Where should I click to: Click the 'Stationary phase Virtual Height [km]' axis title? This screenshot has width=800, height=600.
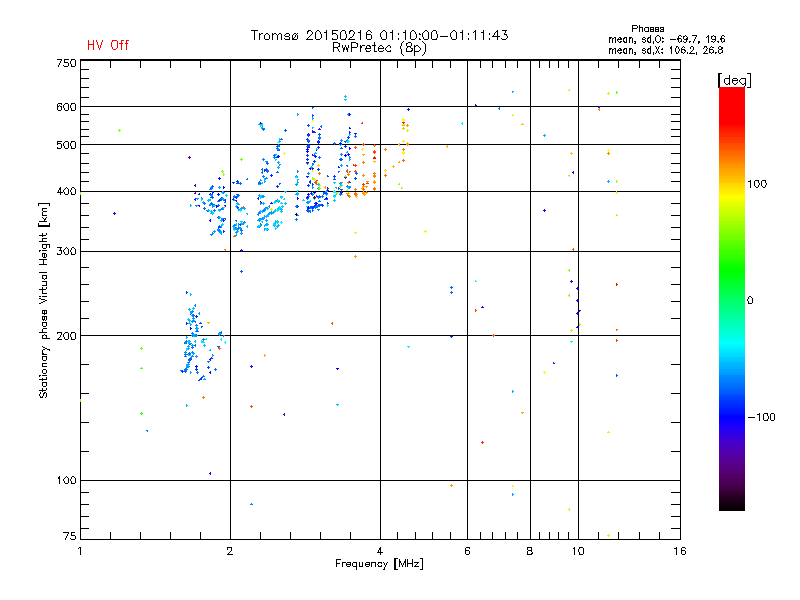click(x=44, y=300)
